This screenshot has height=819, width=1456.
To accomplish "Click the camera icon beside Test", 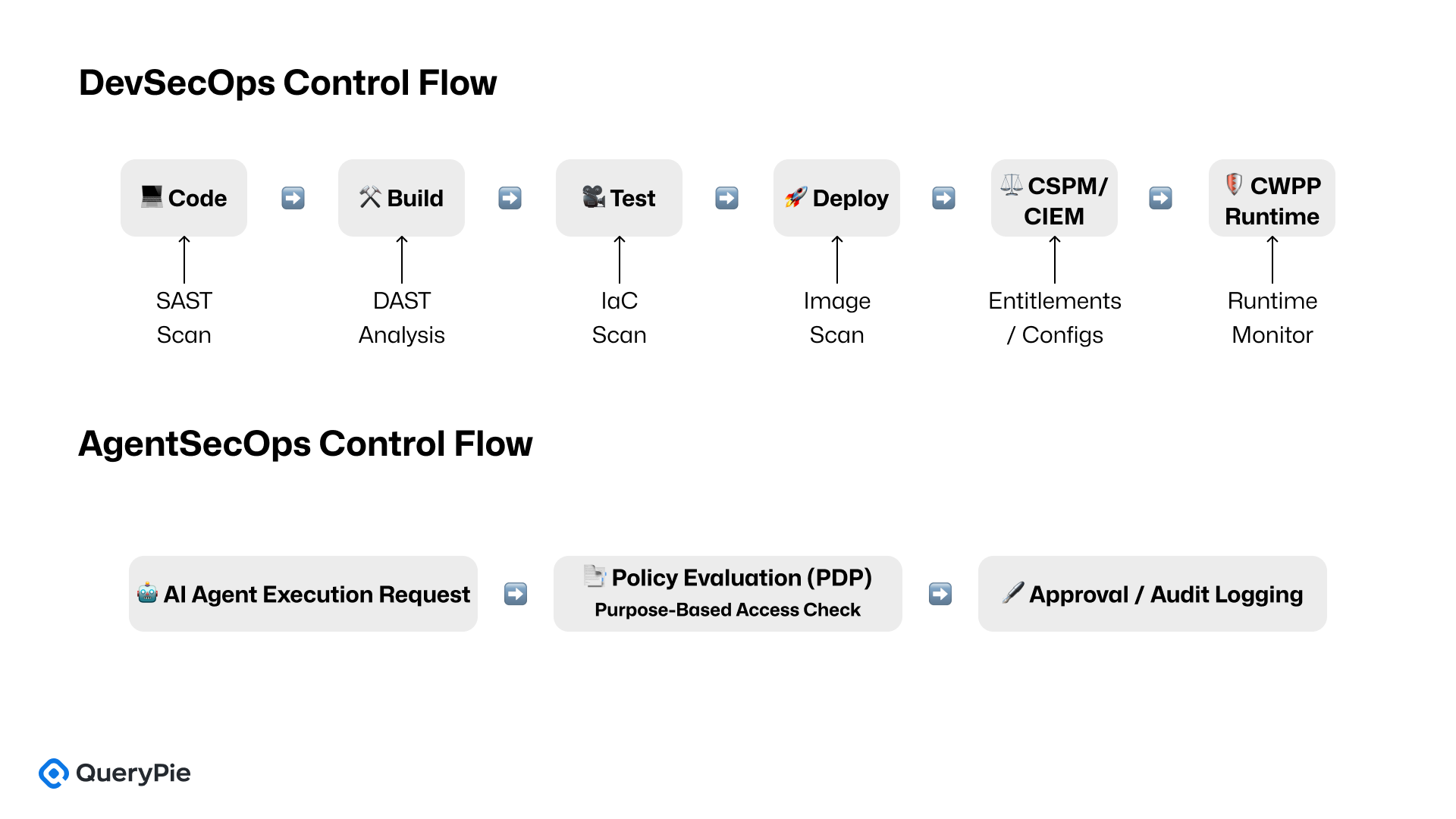I will 593,197.
